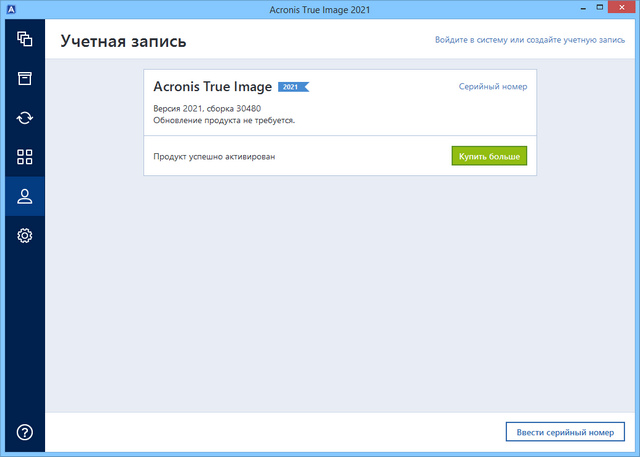The image size is (640, 457).
Task: Open the Backup section icon in the sidebar
Action: [x=25, y=39]
